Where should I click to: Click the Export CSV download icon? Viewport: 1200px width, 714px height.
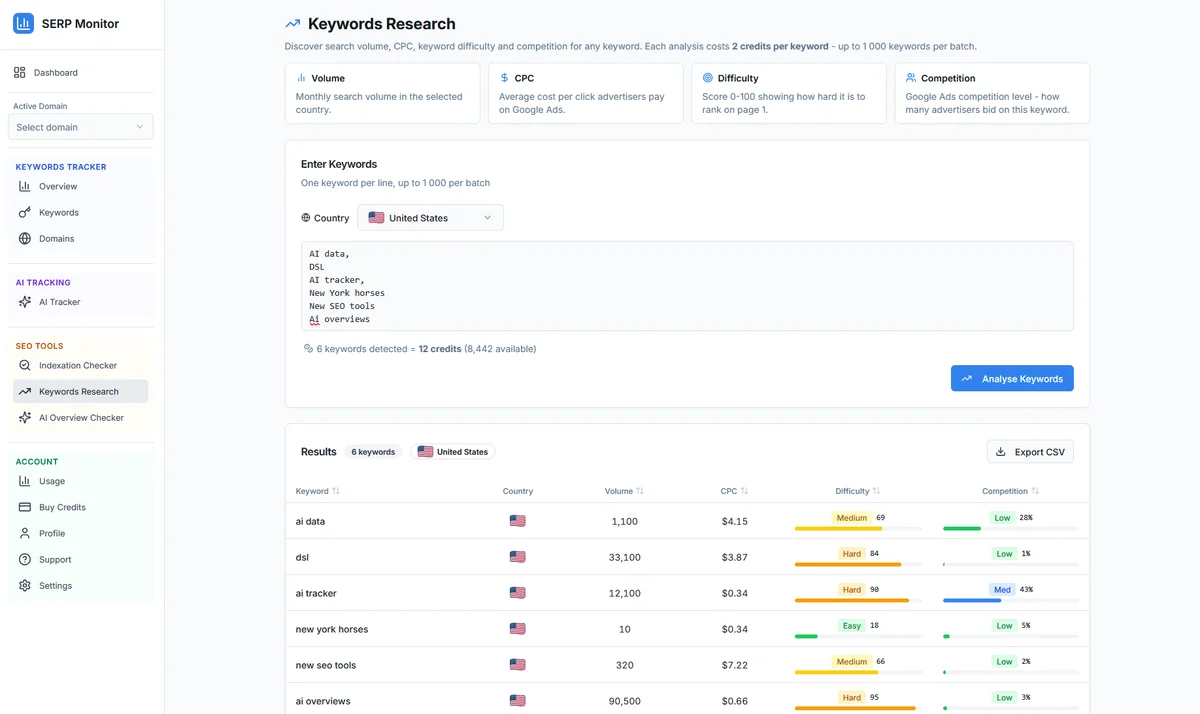point(1001,452)
